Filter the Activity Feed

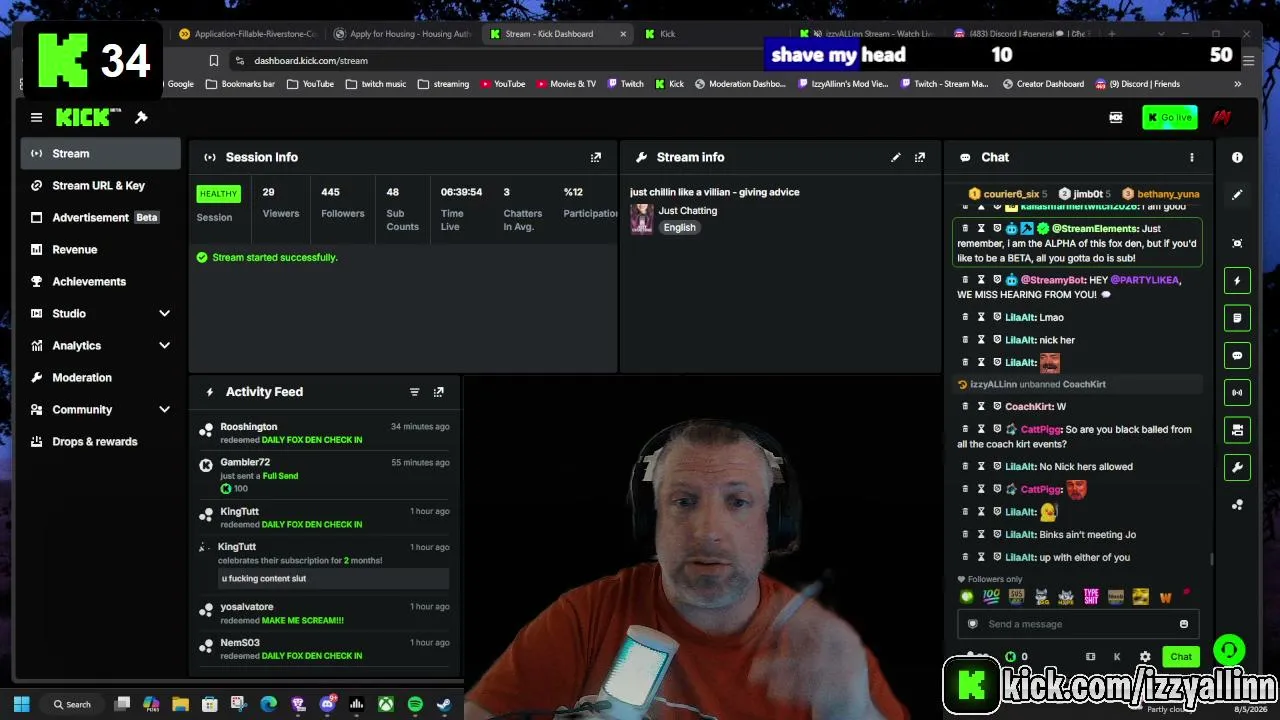point(414,392)
